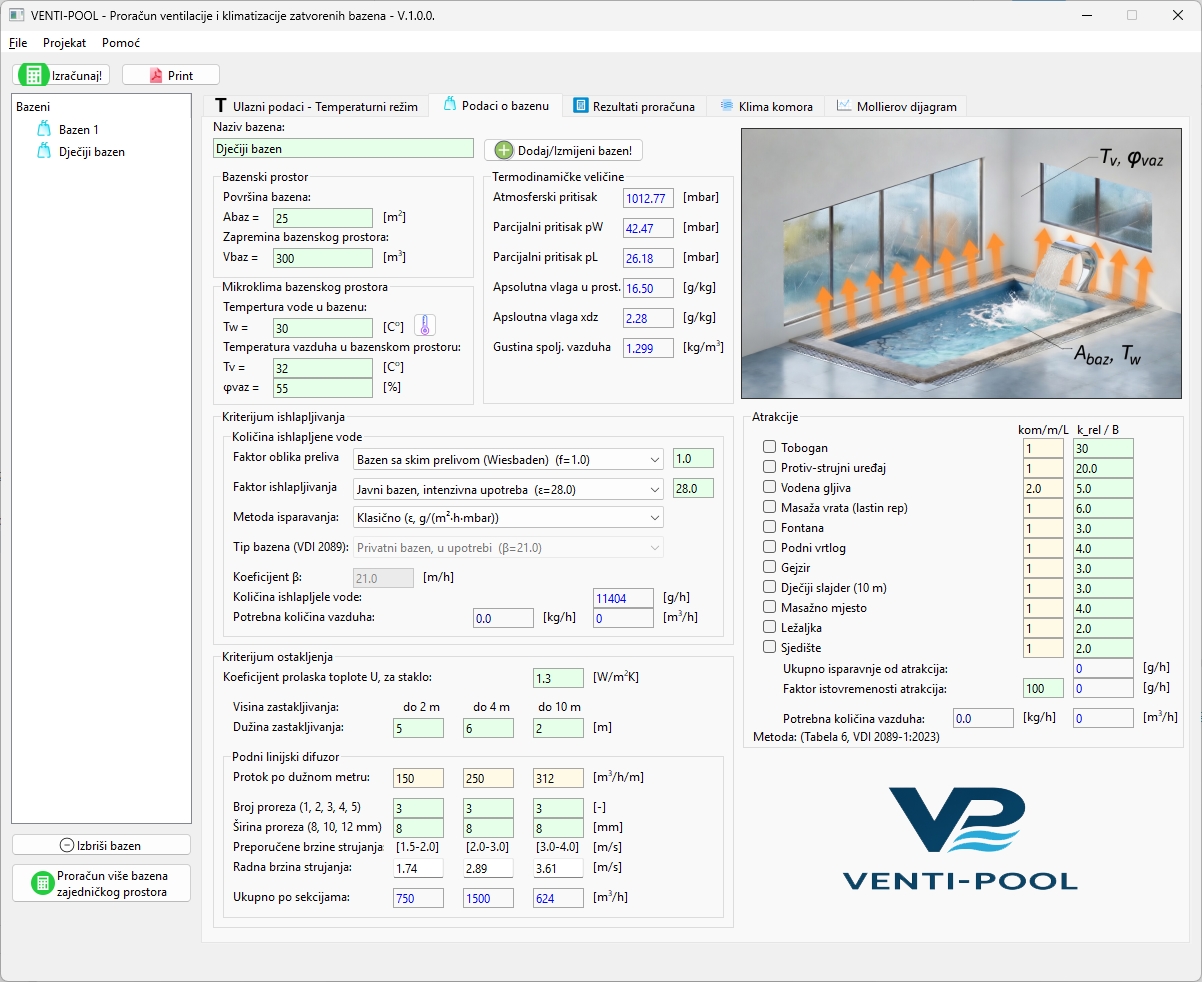The image size is (1202, 982).
Task: Open Ulazni podaci - Temperaturni režim tab
Action: click(x=316, y=106)
